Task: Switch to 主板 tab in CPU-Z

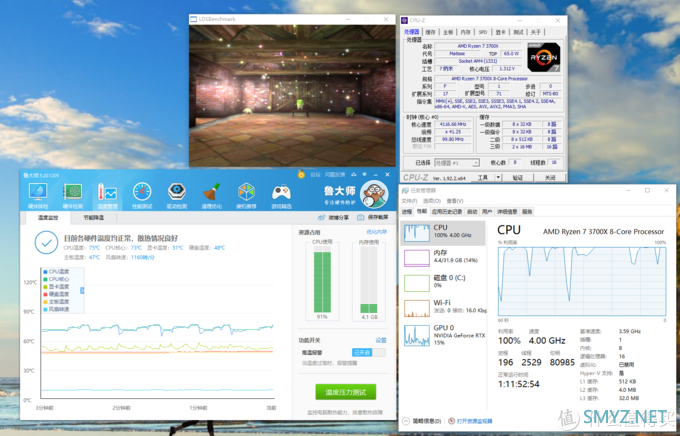Action: pos(448,32)
